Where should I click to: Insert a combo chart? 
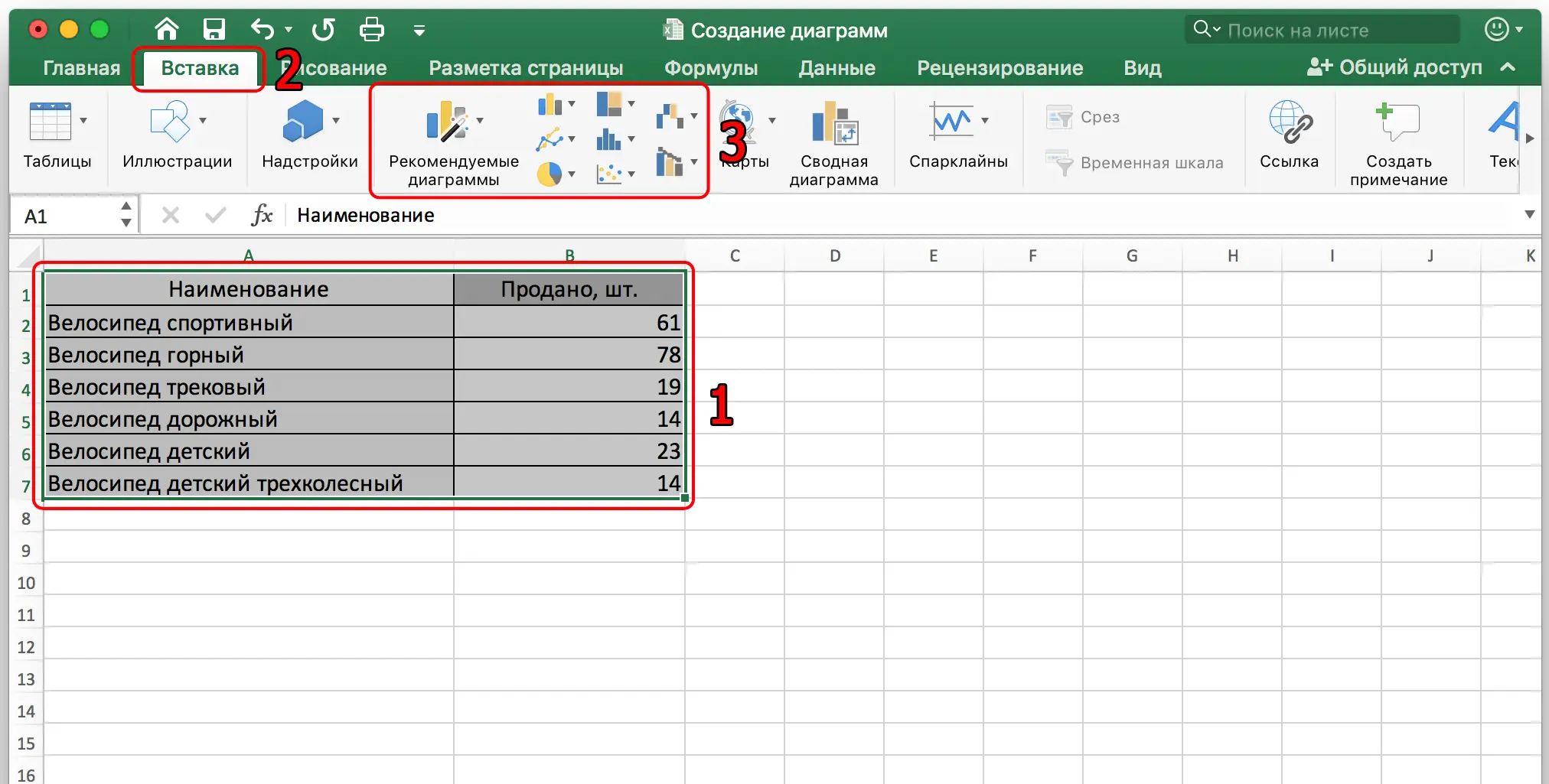click(x=670, y=162)
